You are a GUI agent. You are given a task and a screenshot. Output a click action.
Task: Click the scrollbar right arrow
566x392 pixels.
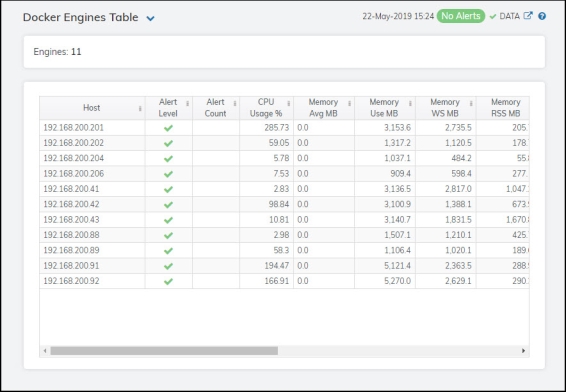[523, 351]
